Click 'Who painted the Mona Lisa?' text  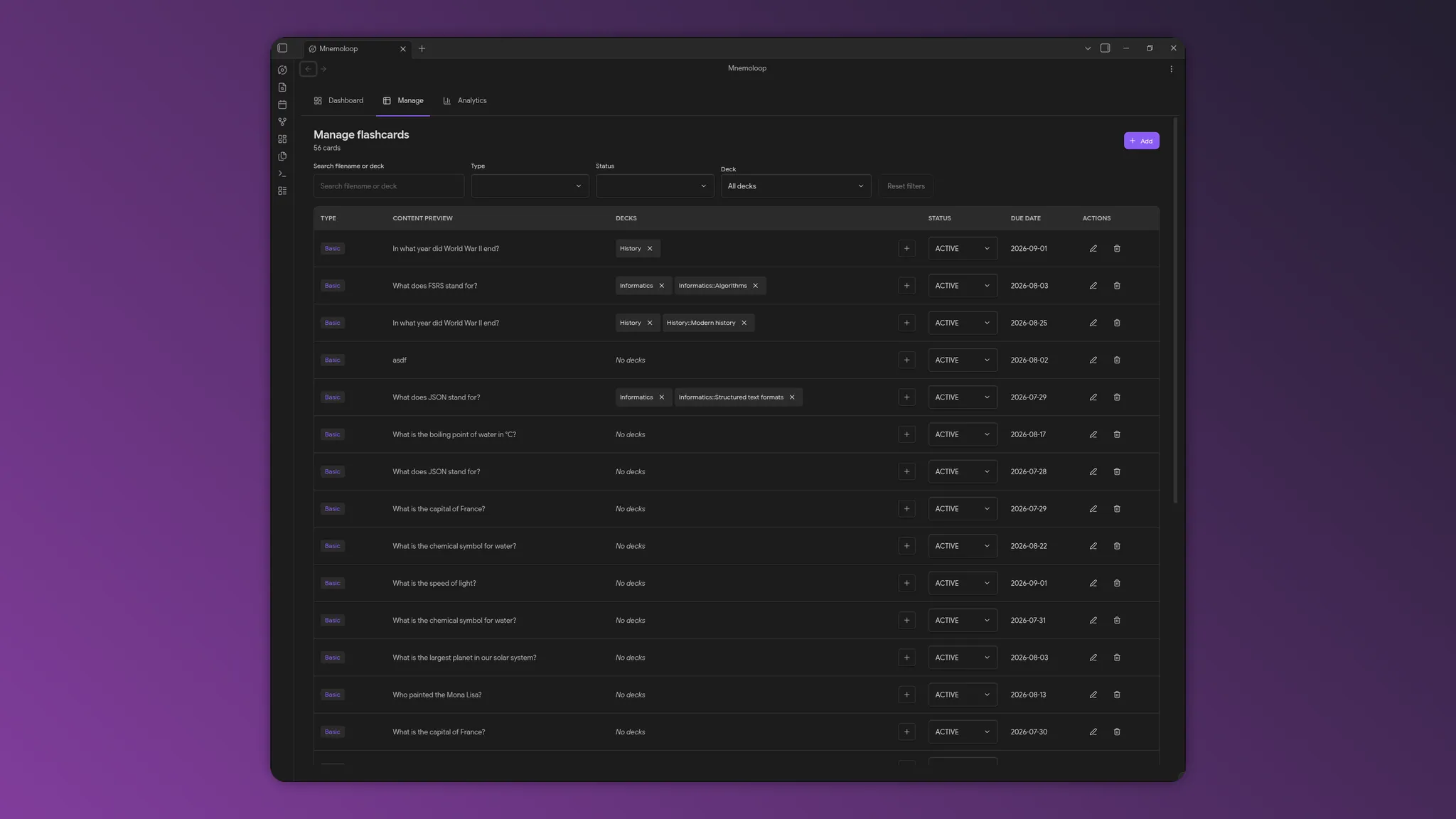437,695
